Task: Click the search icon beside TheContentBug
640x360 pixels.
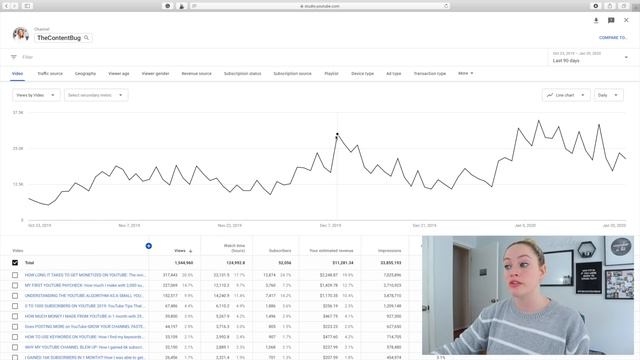Action: (87, 38)
